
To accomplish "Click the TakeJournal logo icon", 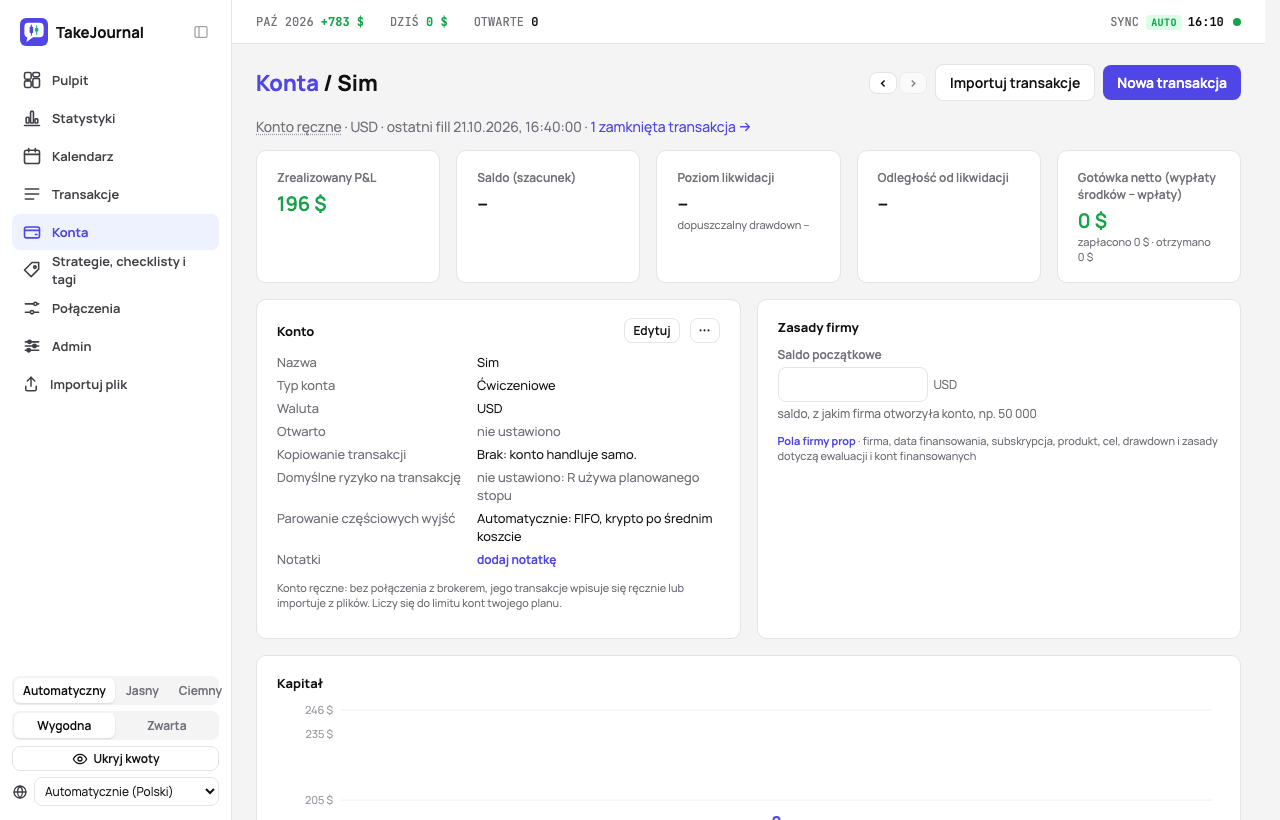I will coord(34,32).
